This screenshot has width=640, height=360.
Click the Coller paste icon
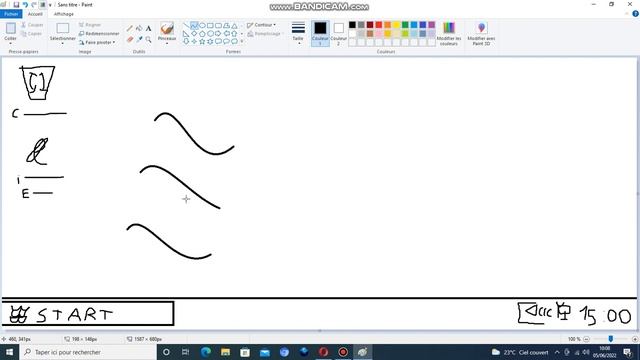click(x=11, y=28)
